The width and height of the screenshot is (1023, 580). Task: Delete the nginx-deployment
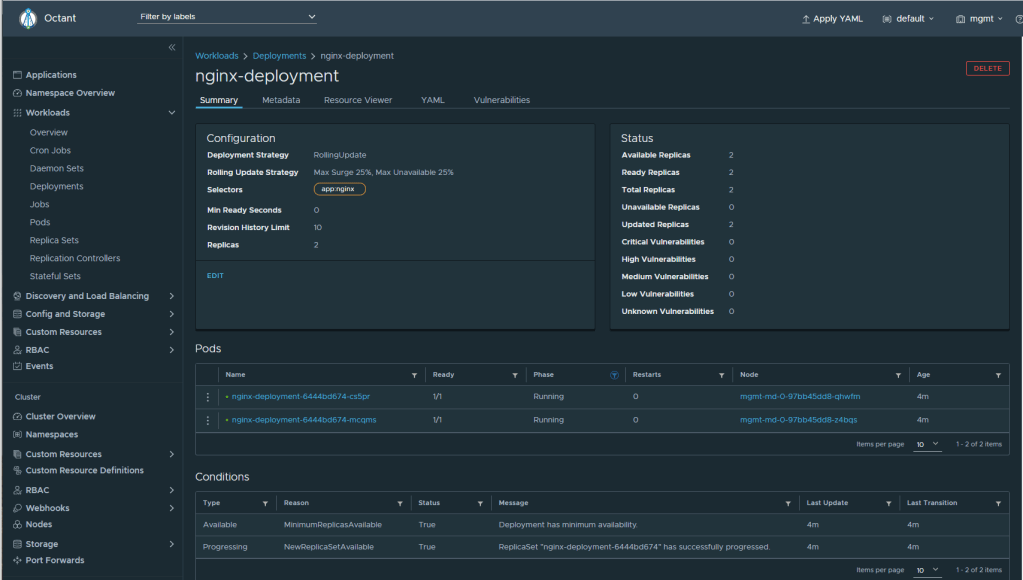coord(987,68)
